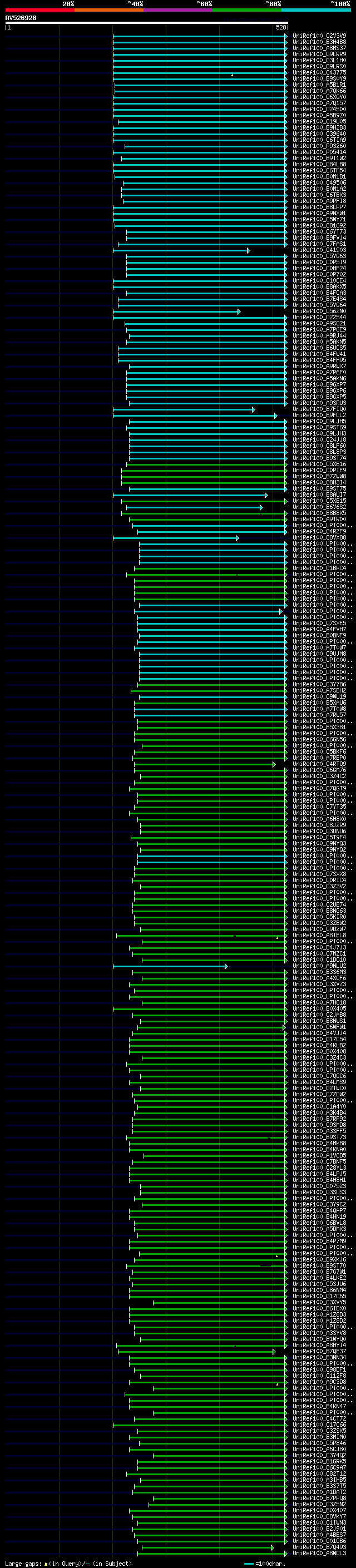Select the UniRef100_C3Y786 hit label

pyautogui.click(x=319, y=684)
